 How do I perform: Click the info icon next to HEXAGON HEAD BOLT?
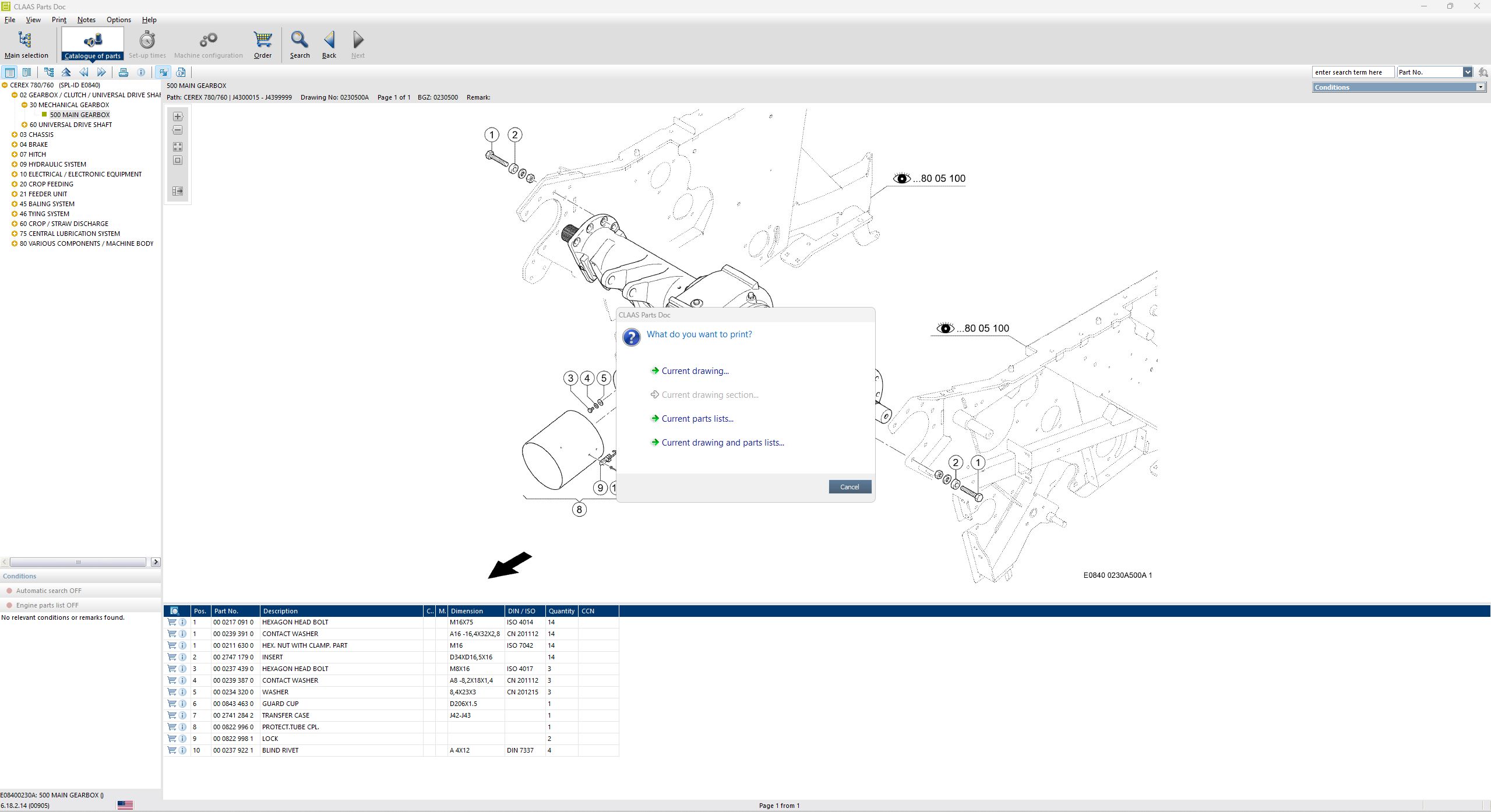(x=182, y=622)
